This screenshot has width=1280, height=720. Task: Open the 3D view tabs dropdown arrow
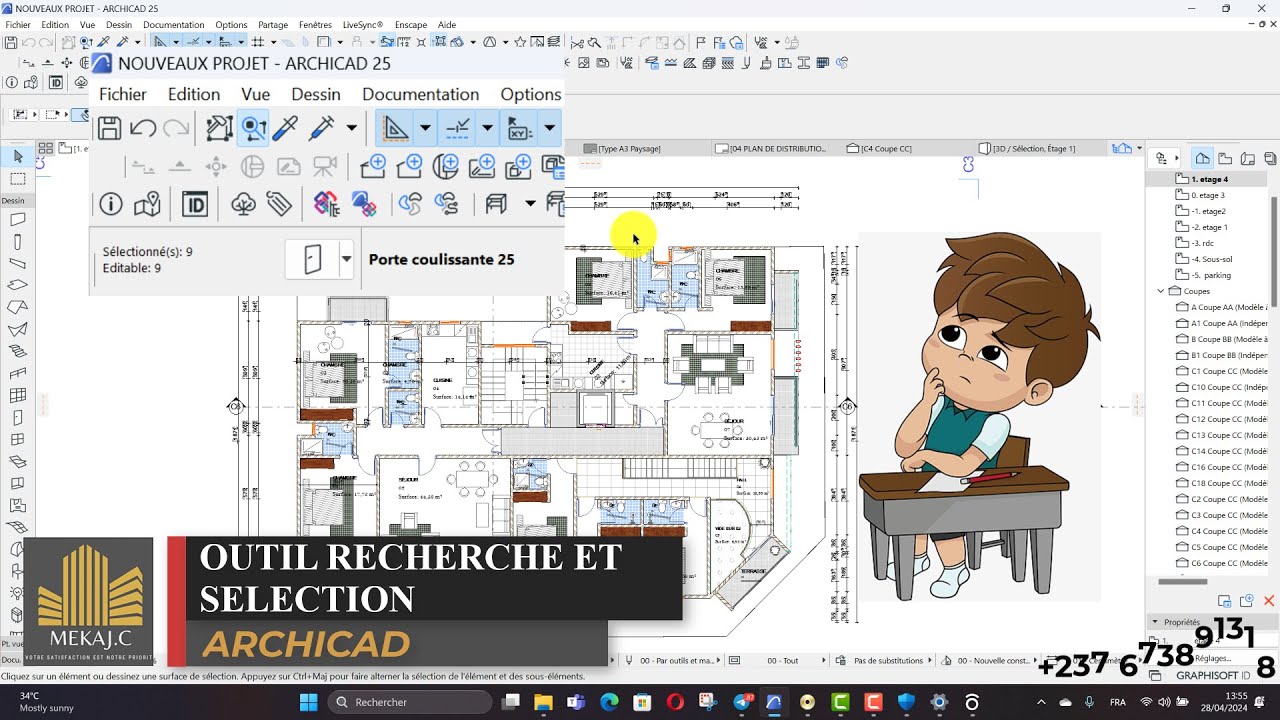[x=1139, y=148]
